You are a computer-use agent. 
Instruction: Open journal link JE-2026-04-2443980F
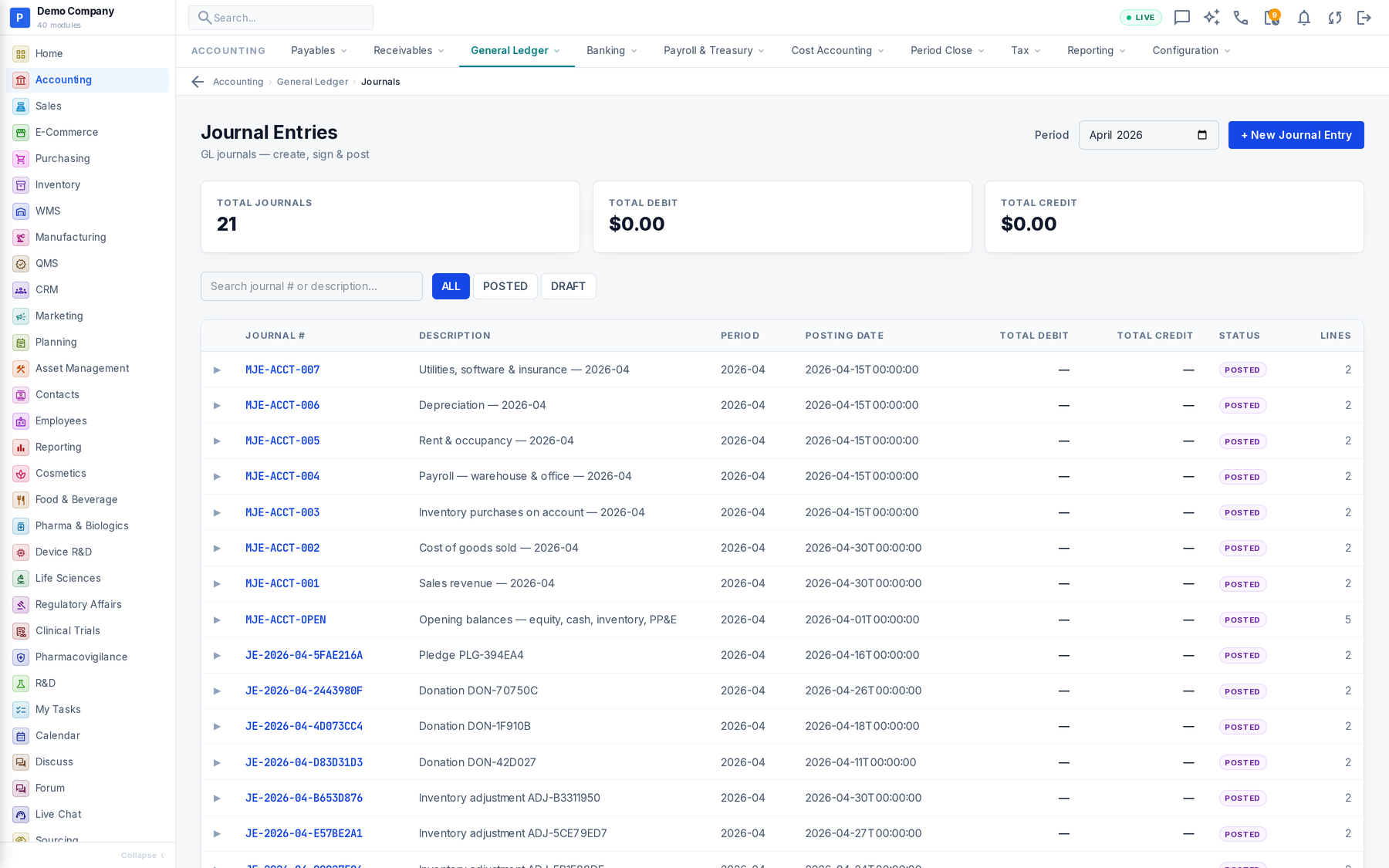(304, 691)
